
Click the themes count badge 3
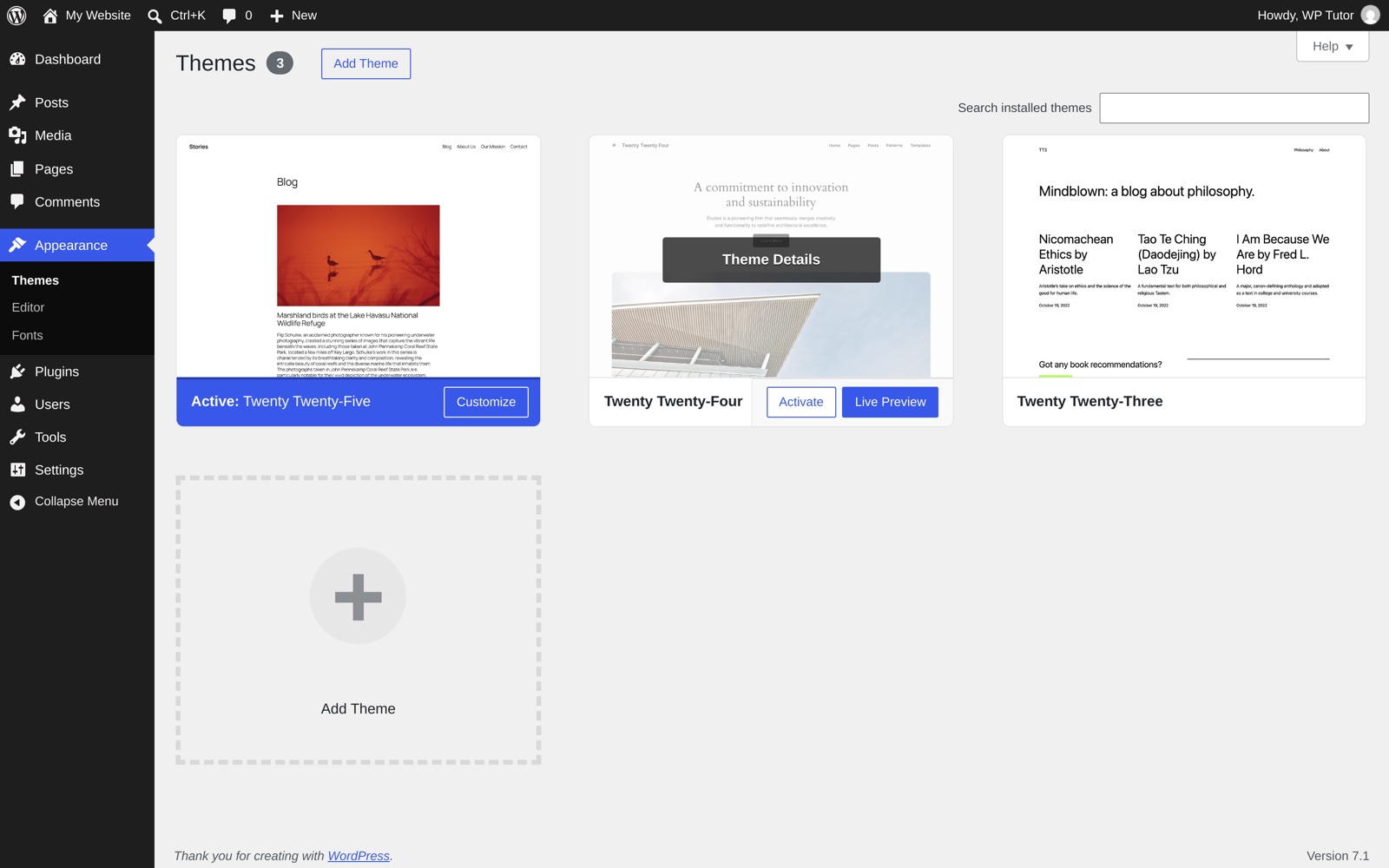click(x=280, y=63)
